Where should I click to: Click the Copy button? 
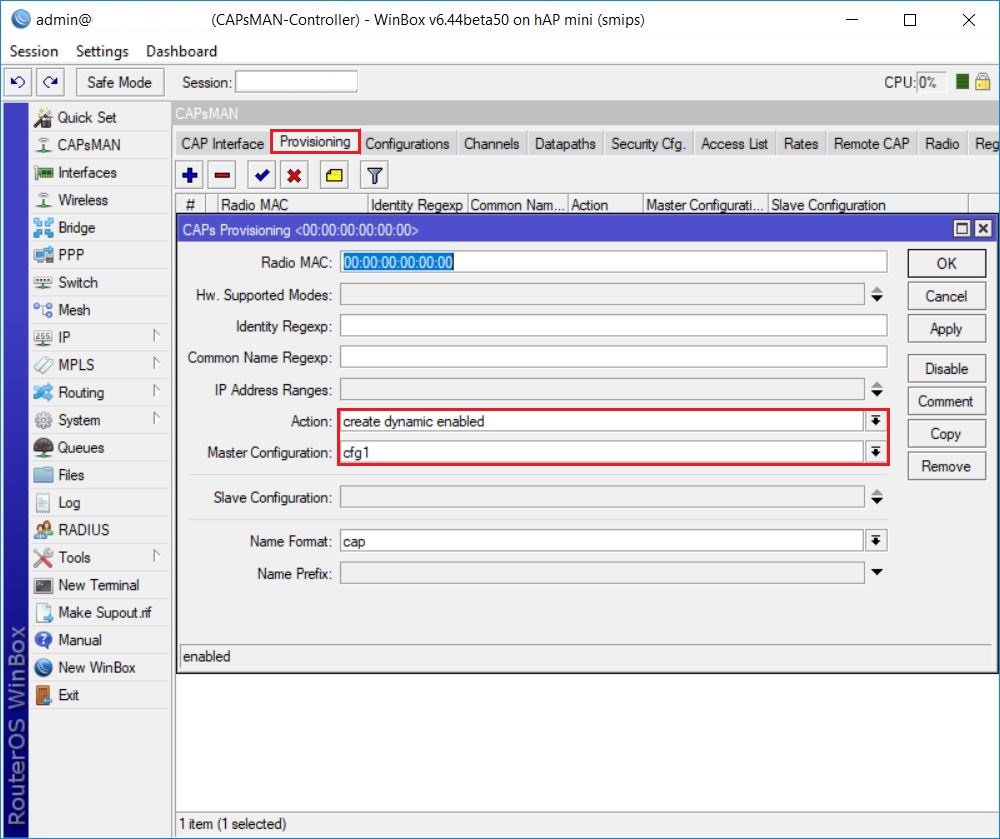946,434
